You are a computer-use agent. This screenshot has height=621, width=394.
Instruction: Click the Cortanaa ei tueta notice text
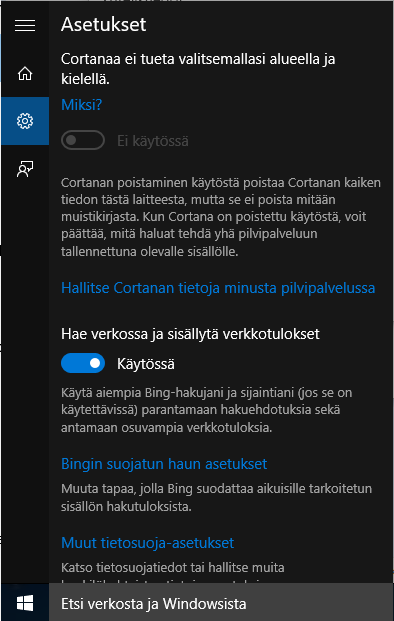click(198, 69)
